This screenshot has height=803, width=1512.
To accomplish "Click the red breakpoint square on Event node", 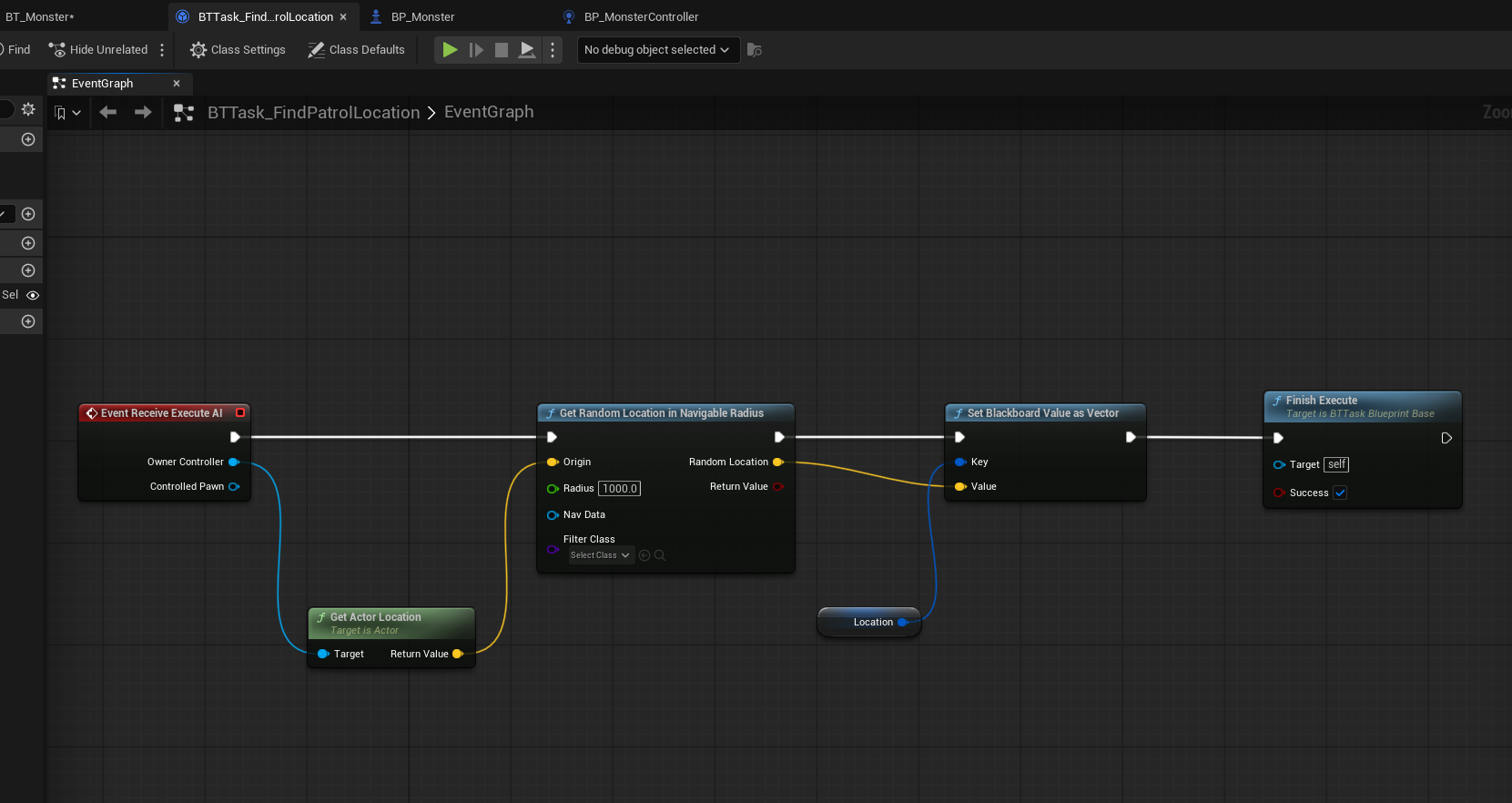I will click(240, 412).
